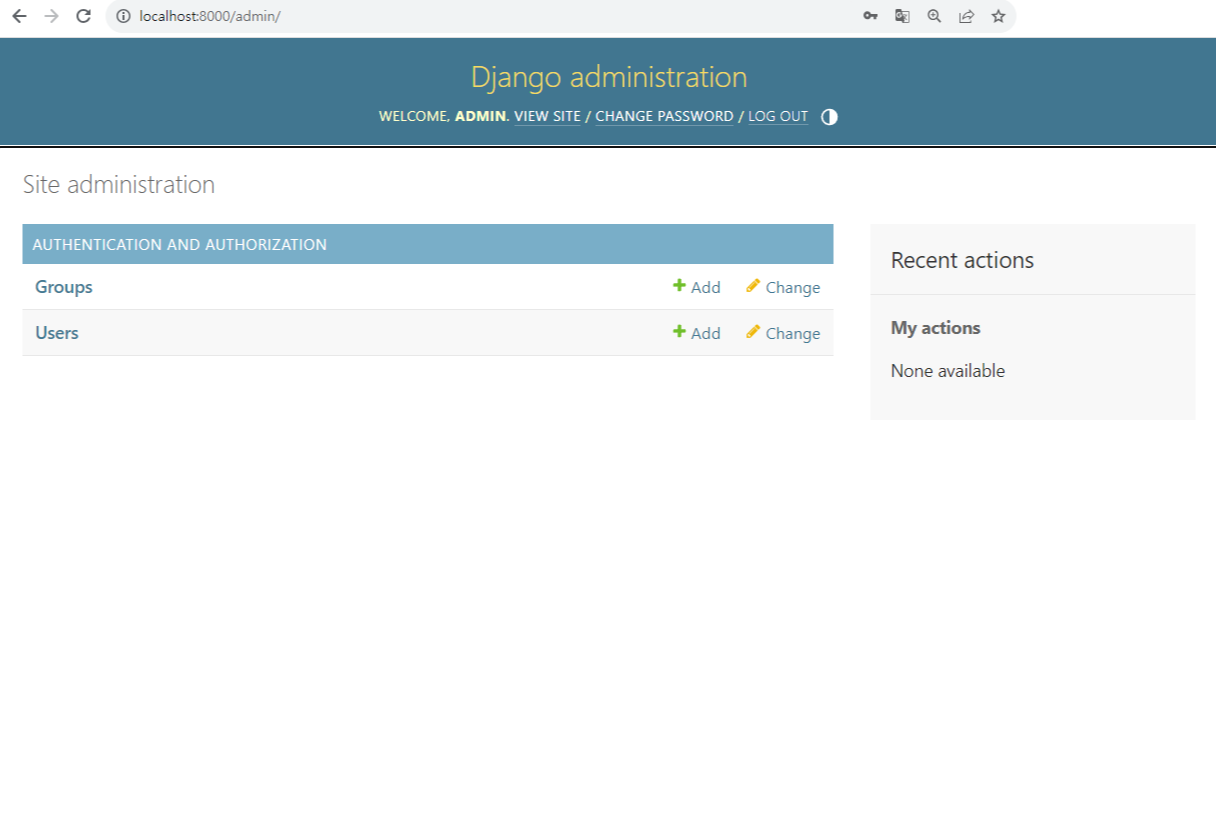Go back with the browser back arrow

pos(19,16)
